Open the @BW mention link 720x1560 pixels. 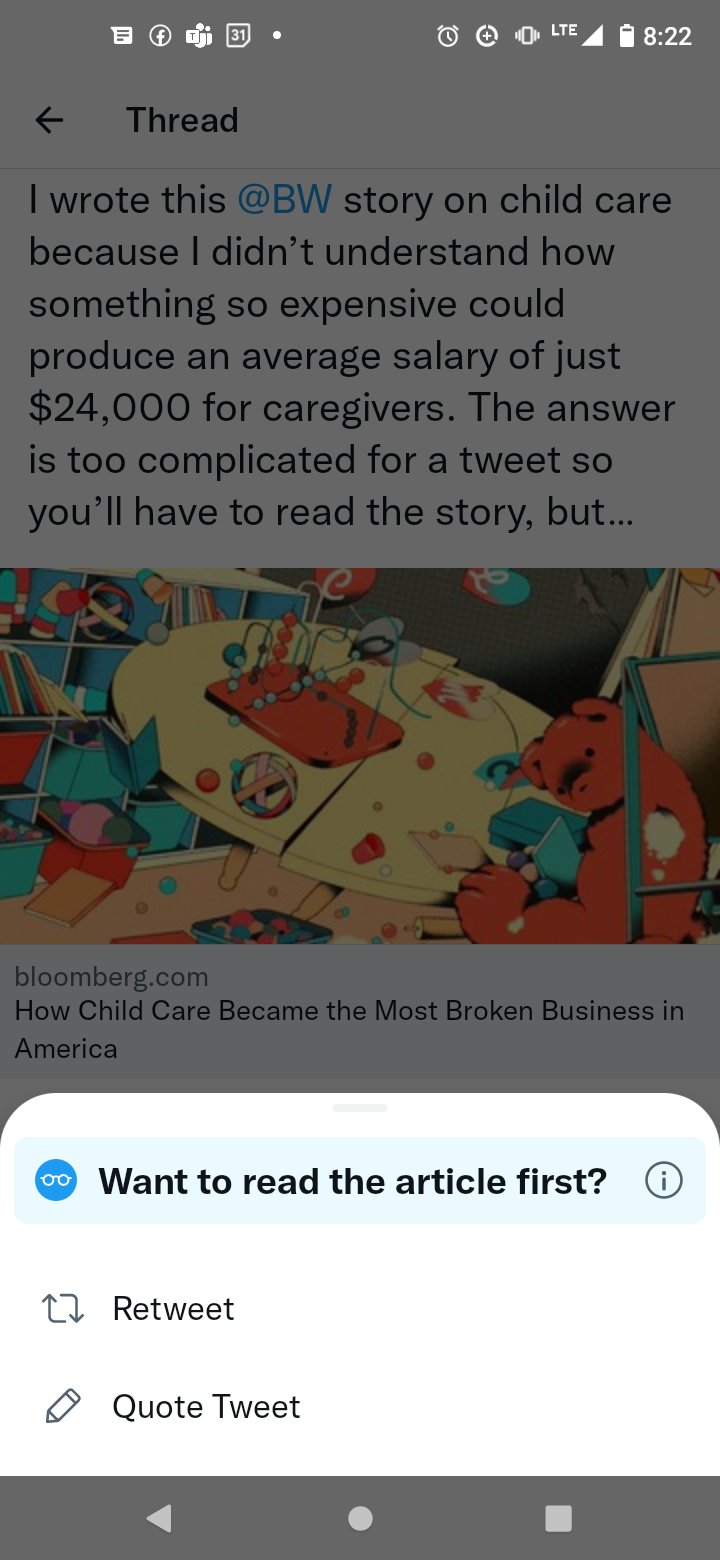(x=285, y=200)
